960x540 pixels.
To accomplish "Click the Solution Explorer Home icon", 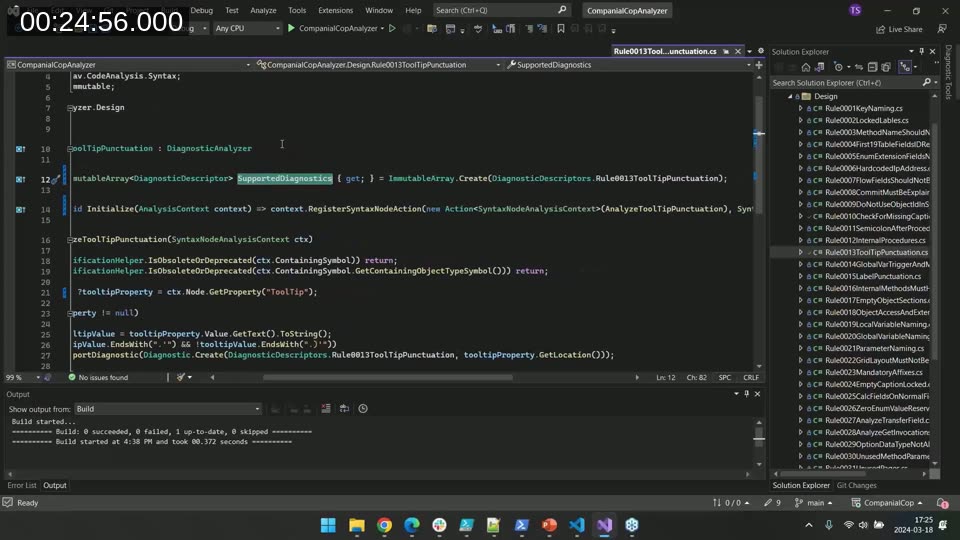I will (x=806, y=67).
